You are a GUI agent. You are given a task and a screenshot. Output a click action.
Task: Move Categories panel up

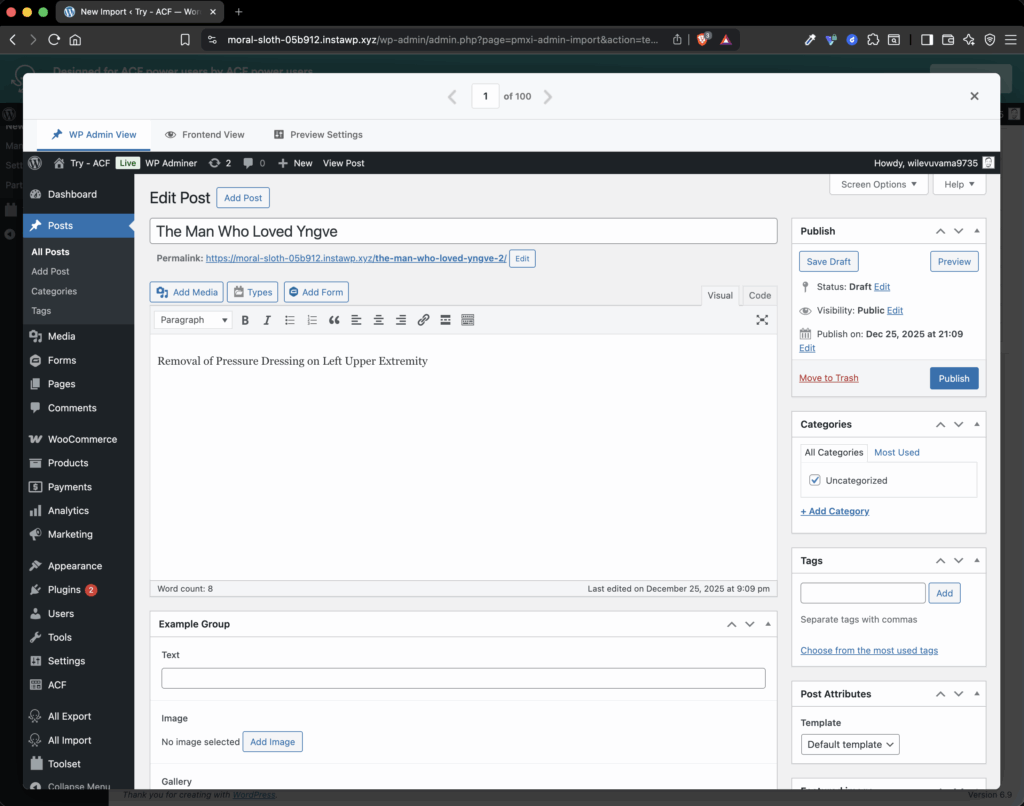[940, 425]
